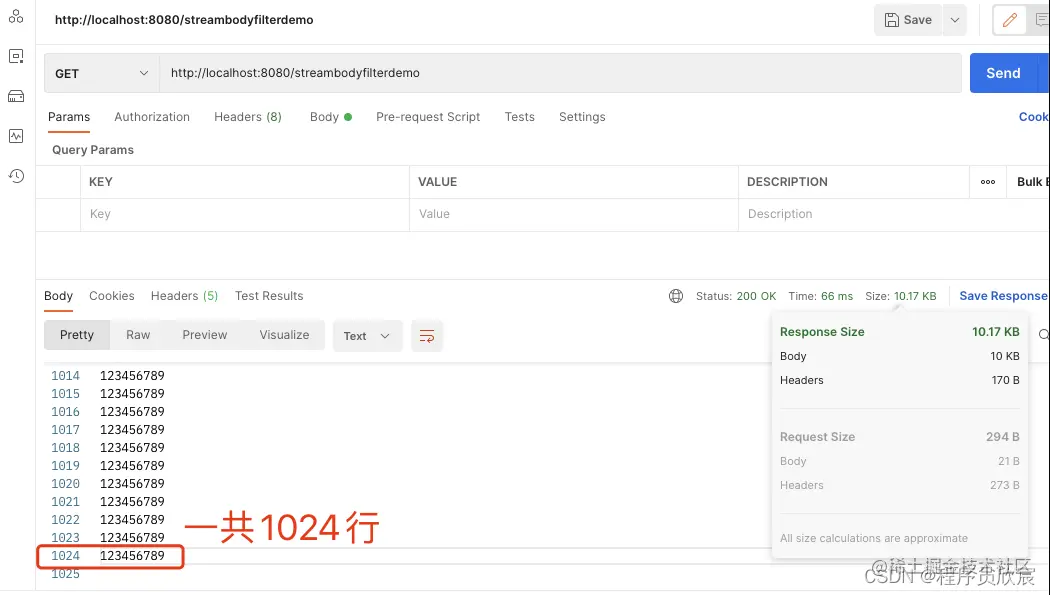Open the GET method dropdown

[x=101, y=74]
